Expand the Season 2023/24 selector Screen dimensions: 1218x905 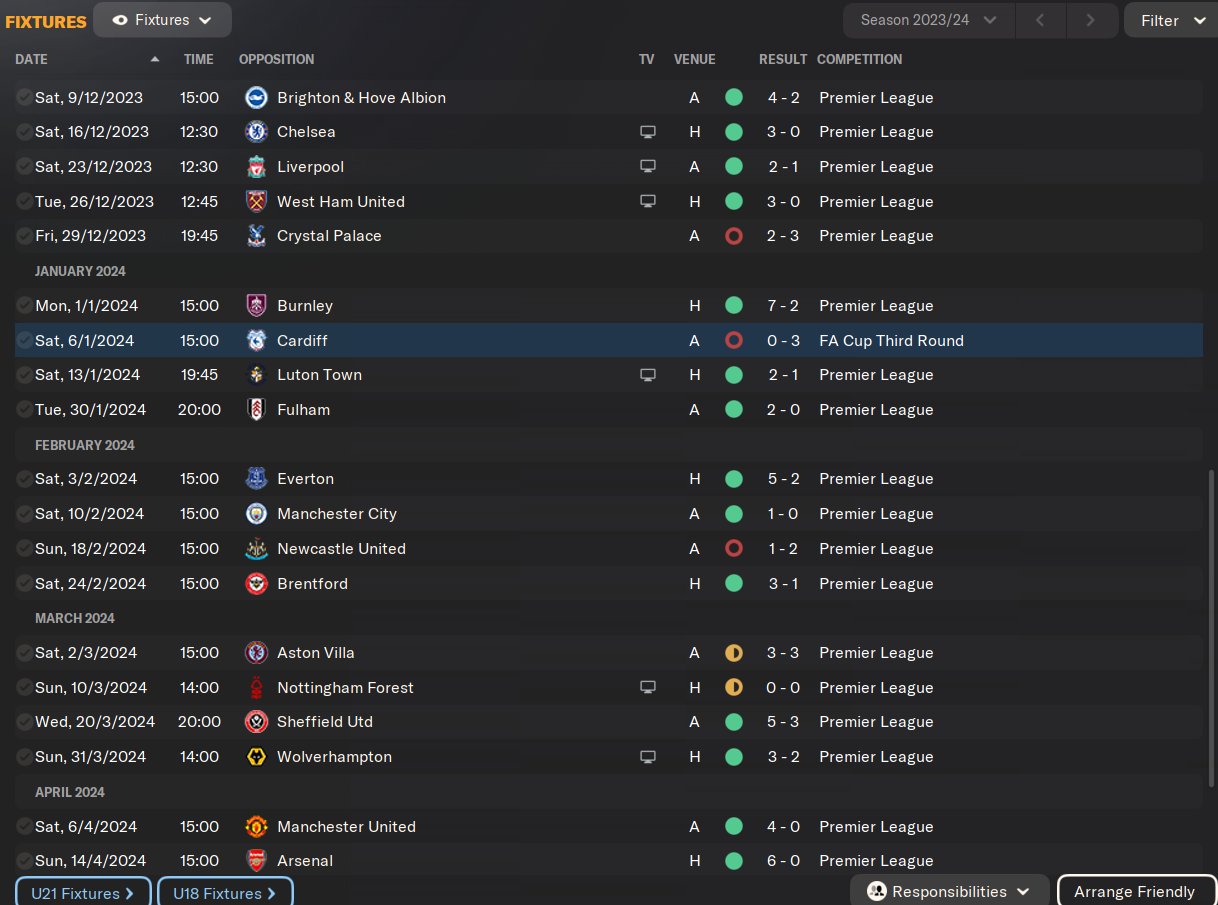(929, 20)
